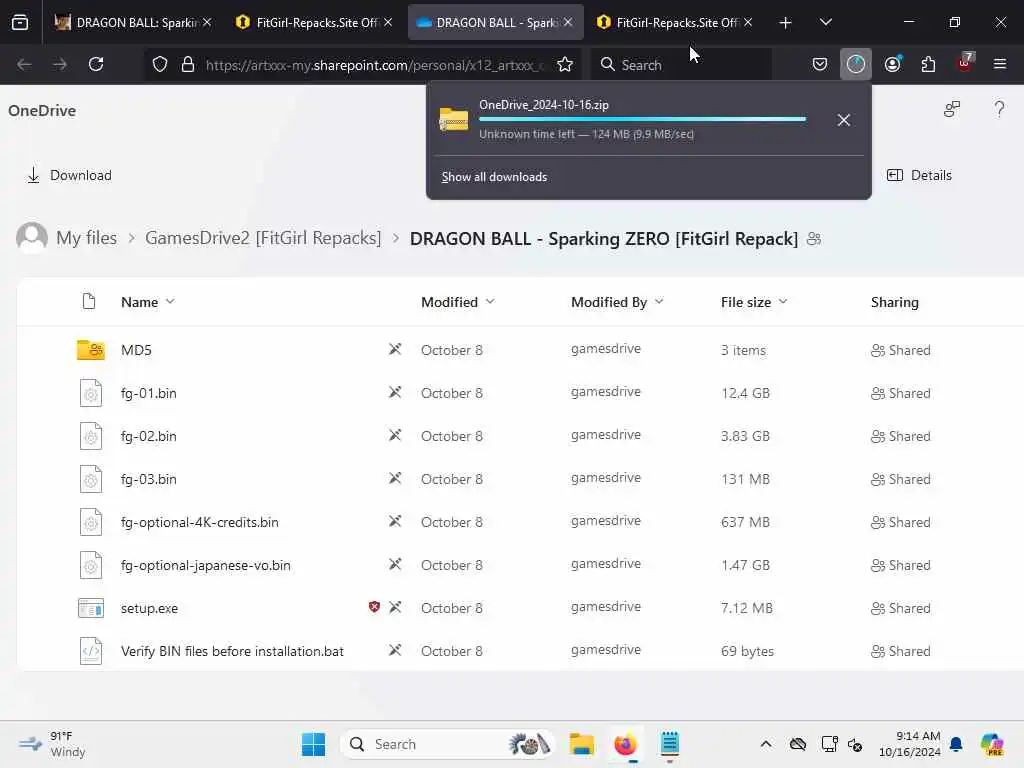This screenshot has width=1024, height=768.
Task: Toggle the downloads progress toolbar icon
Action: (x=856, y=64)
